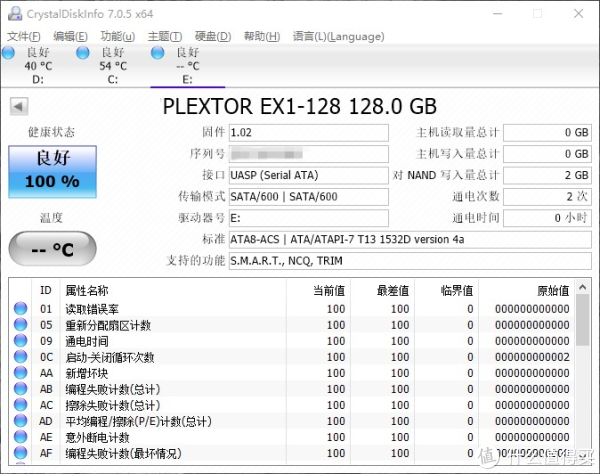600x474 pixels.
Task: Click raw value 000000000002 in row 0C
Action: pos(532,357)
